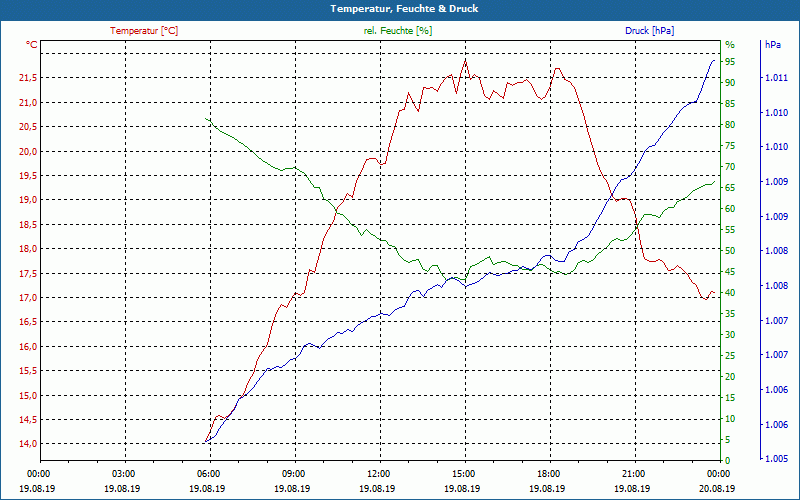Viewport: 800px width, 500px height.
Task: Click the green "40" humidity axis value
Action: click(730, 293)
